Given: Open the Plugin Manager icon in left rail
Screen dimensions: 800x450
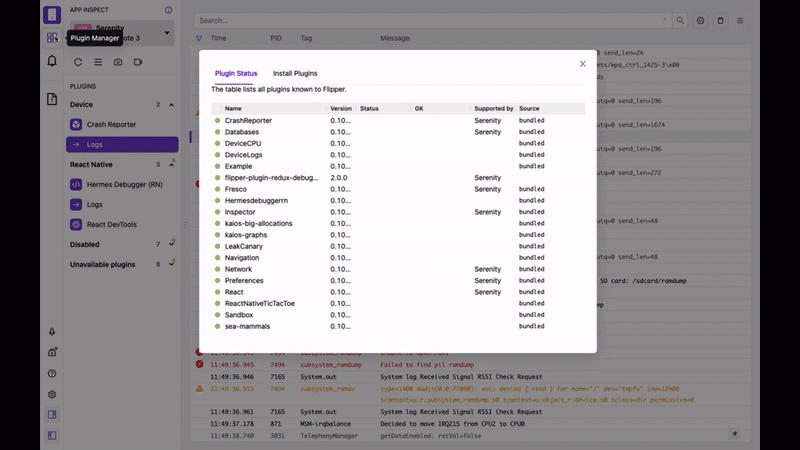Looking at the screenshot, I should tap(52, 38).
